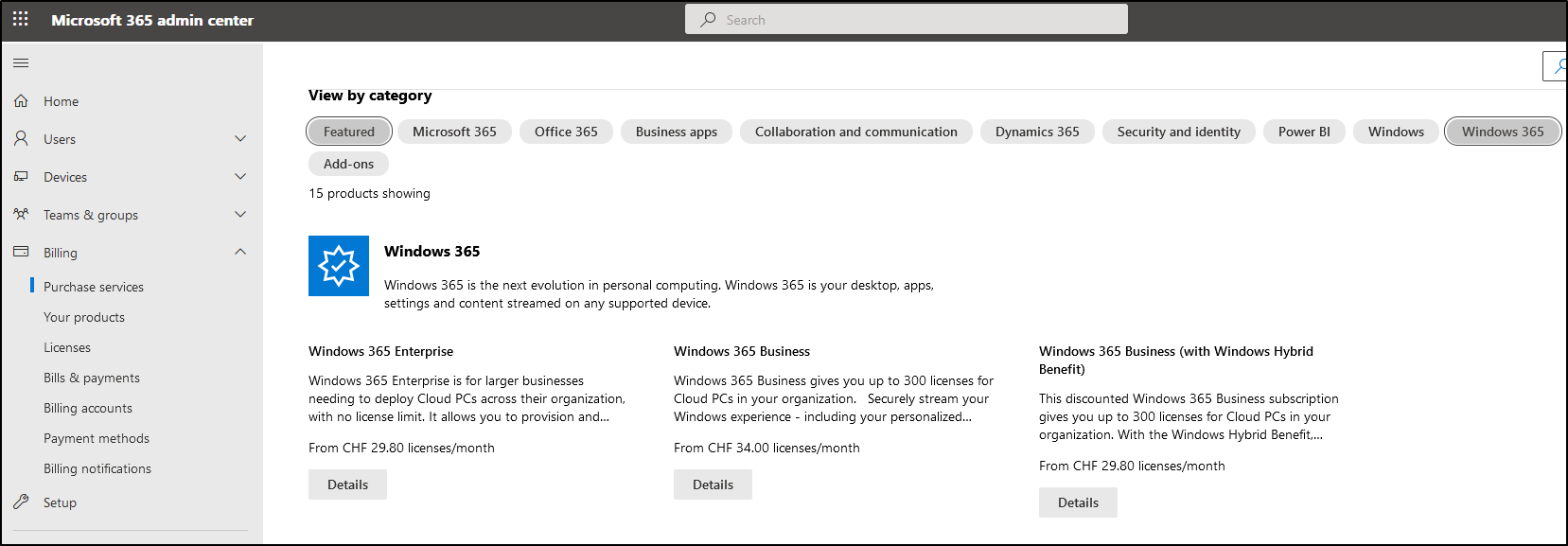Open Setup in the sidebar
Viewport: 1568px width, 546px height.
60,502
